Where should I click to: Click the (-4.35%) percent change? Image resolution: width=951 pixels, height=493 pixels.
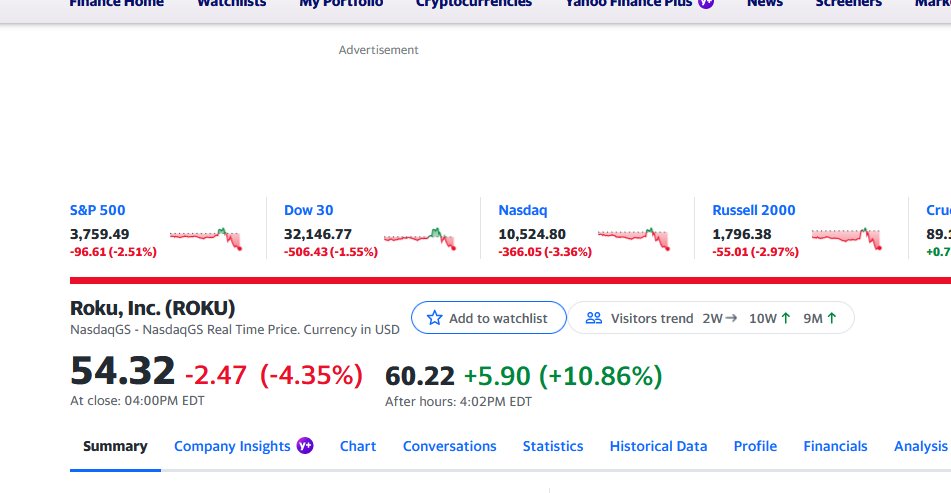pyautogui.click(x=311, y=375)
